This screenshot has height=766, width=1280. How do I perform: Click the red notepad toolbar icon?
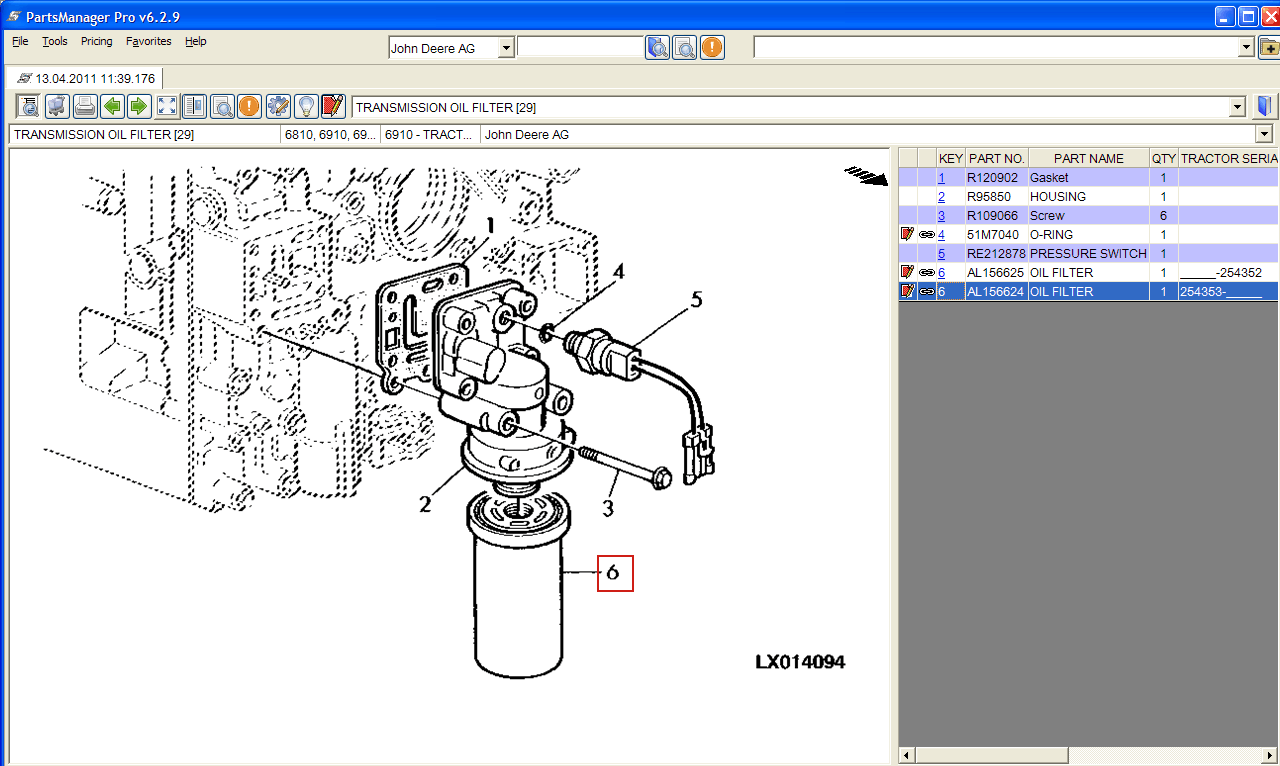tap(333, 107)
